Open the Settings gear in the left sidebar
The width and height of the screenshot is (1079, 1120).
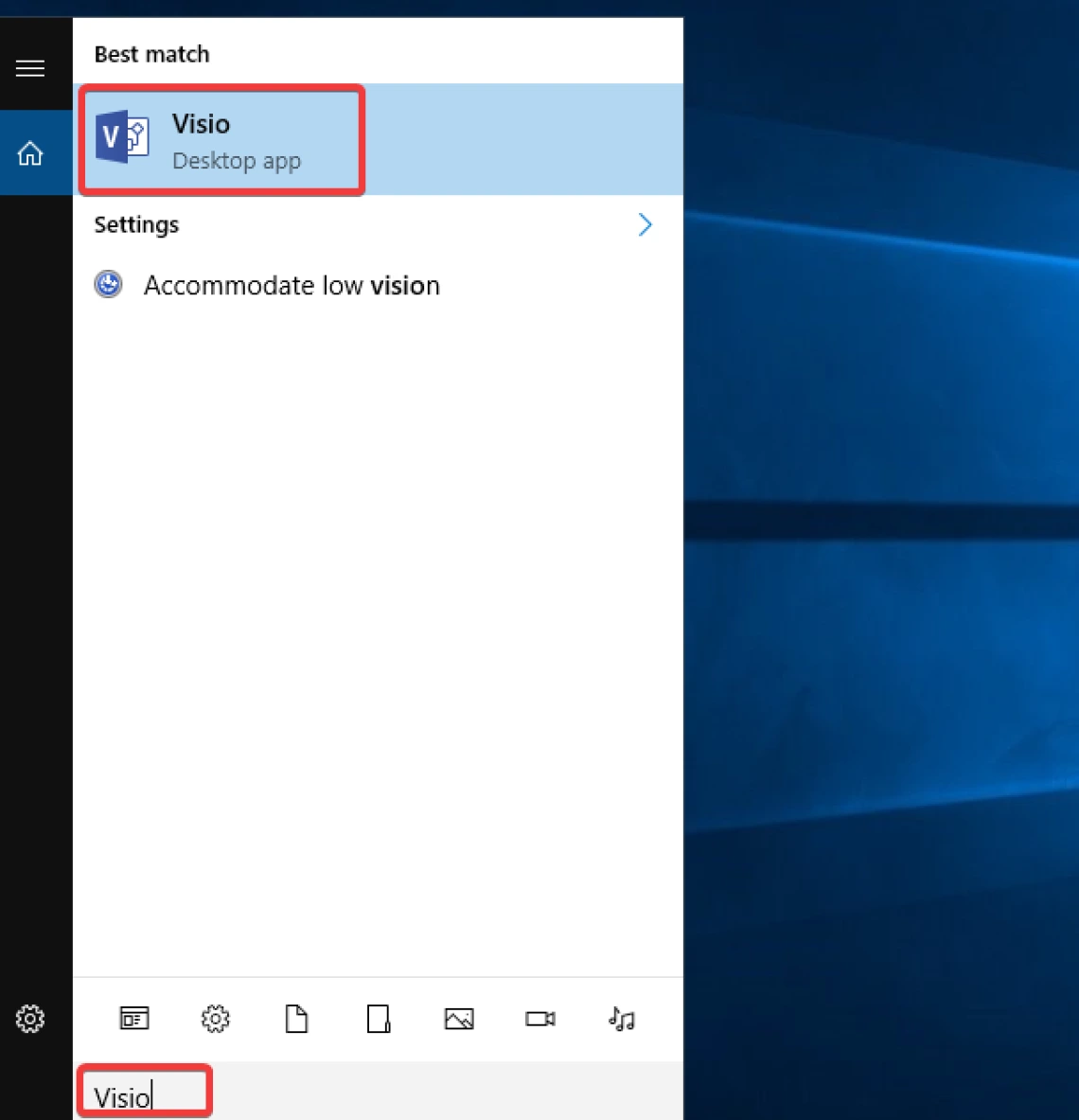tap(30, 1019)
